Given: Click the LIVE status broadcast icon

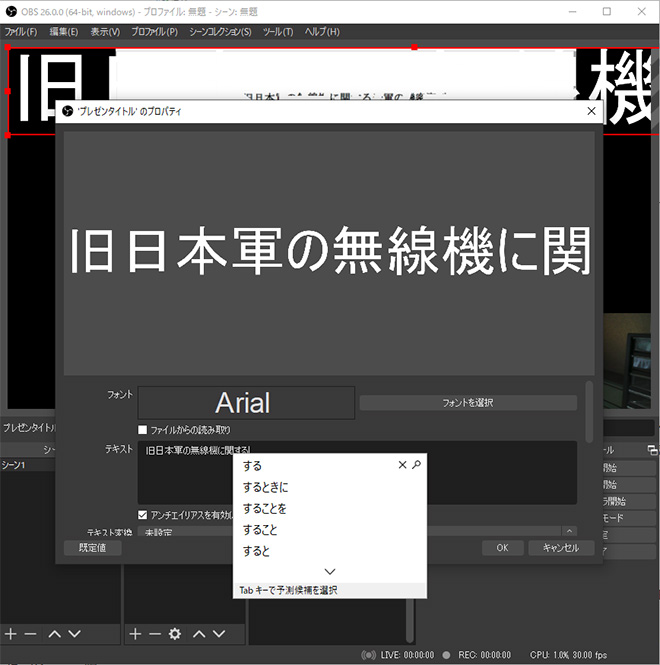Looking at the screenshot, I should (x=368, y=655).
